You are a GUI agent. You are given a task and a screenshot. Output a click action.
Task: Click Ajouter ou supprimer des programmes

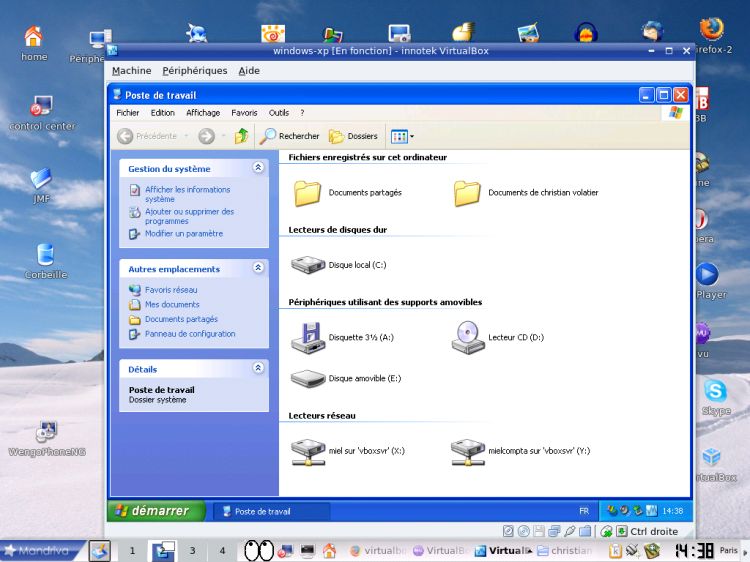(189, 216)
